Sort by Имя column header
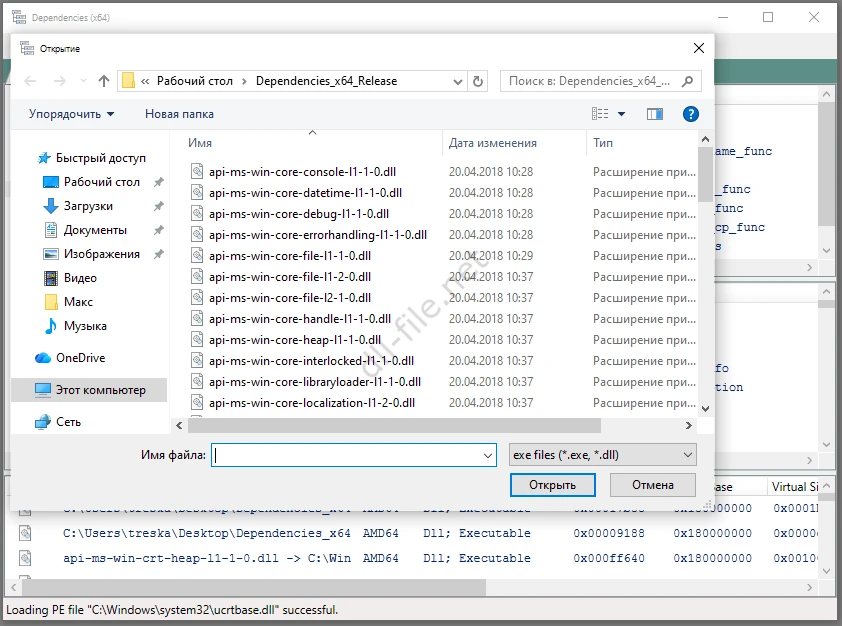This screenshot has width=842, height=626. coord(200,143)
